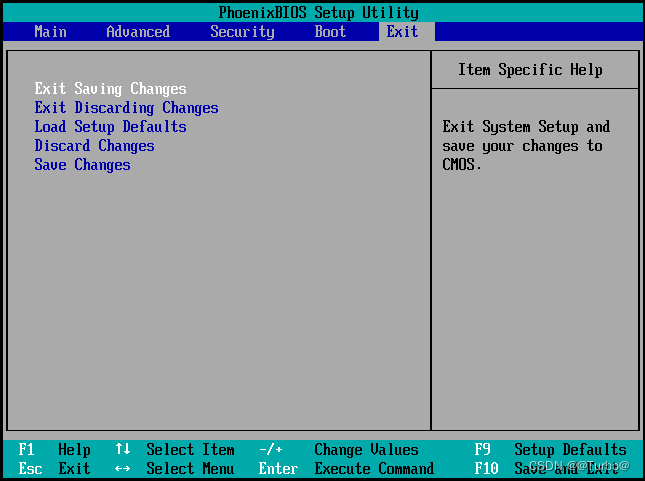
Task: Choose the Save Changes entry
Action: point(82,165)
